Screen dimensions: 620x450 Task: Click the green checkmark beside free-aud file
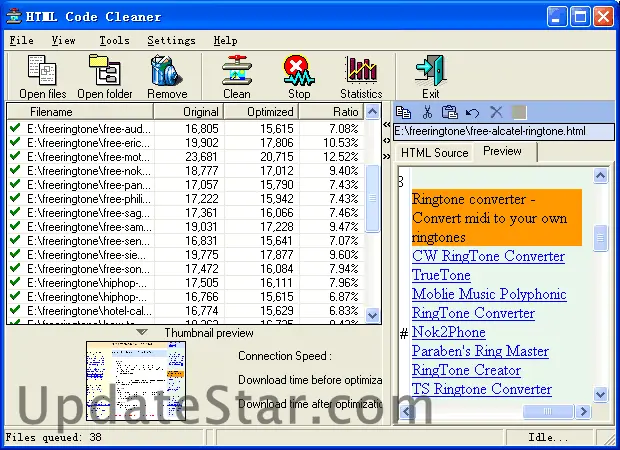click(x=15, y=128)
